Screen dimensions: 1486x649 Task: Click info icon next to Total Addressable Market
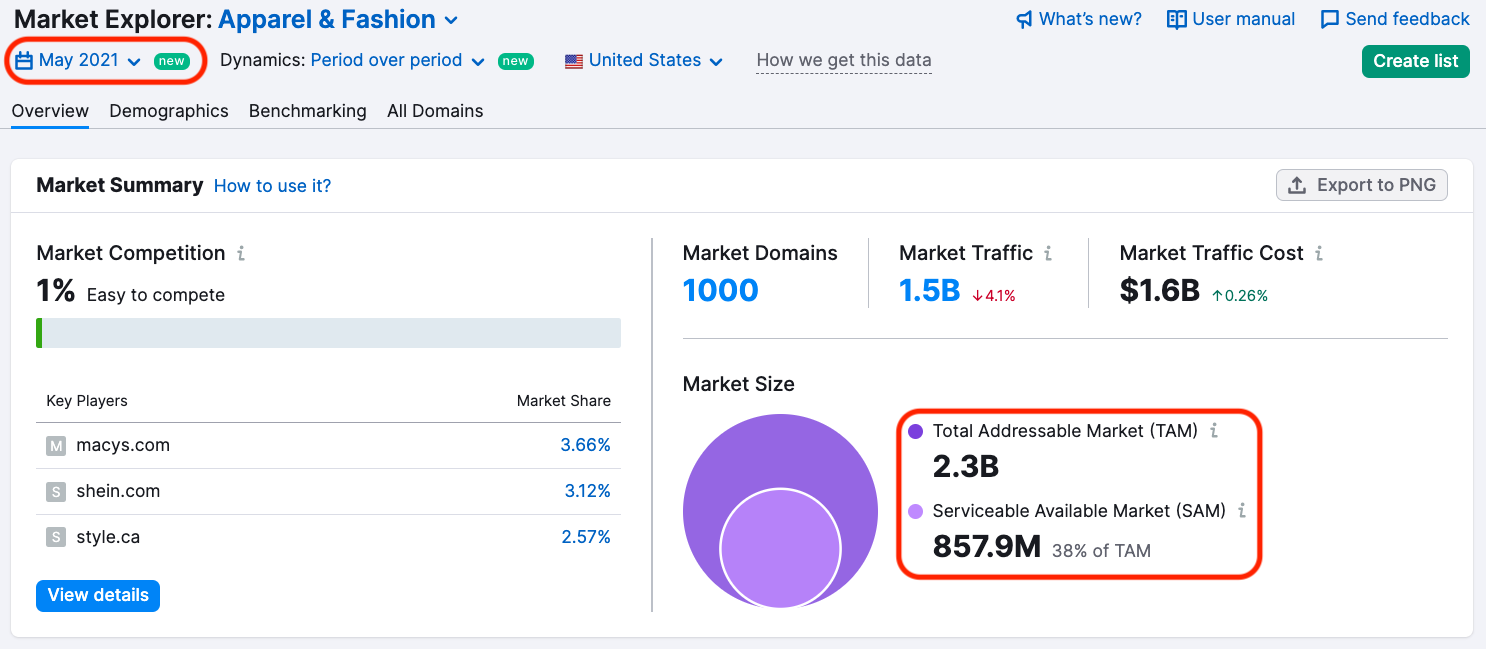(1214, 431)
